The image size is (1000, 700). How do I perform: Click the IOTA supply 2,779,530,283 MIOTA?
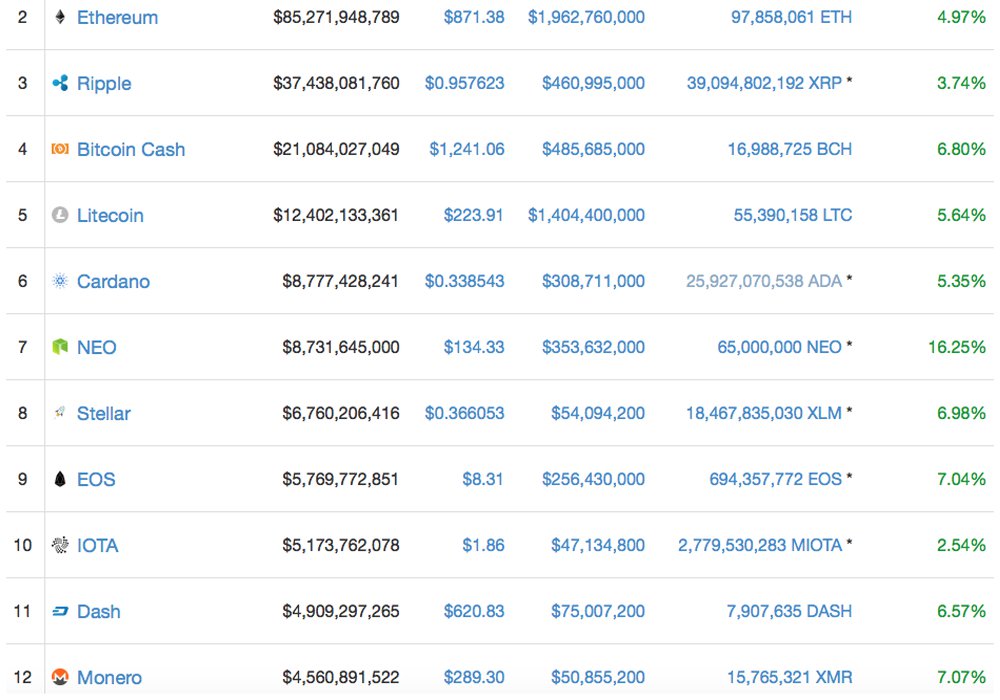[x=760, y=545]
